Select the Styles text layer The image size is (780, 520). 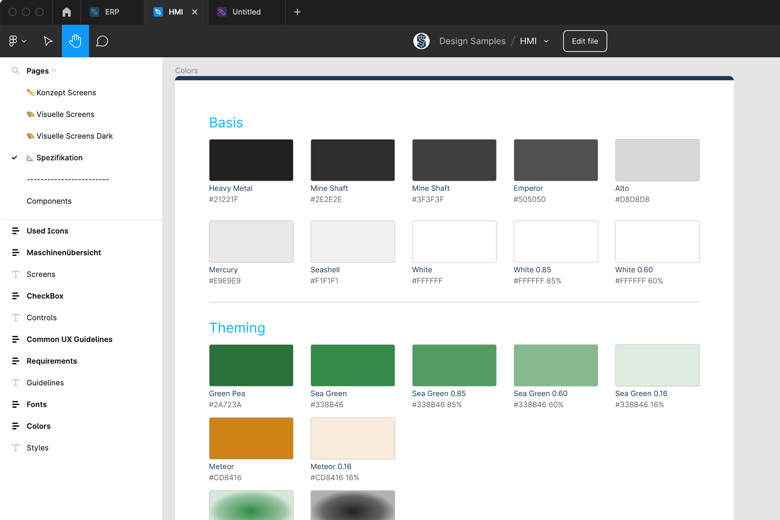(x=37, y=448)
